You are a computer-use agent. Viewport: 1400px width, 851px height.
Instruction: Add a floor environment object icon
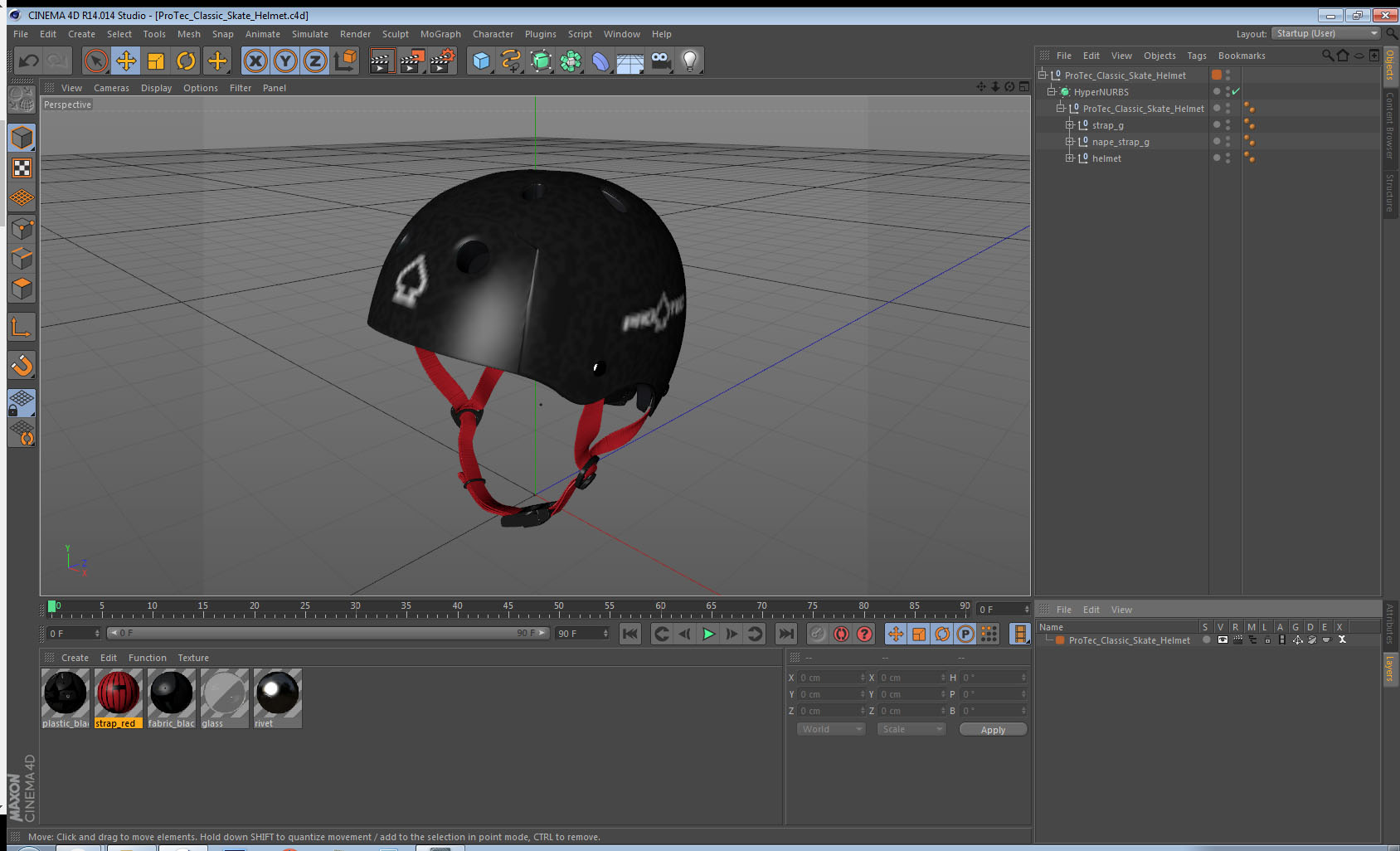tap(630, 61)
